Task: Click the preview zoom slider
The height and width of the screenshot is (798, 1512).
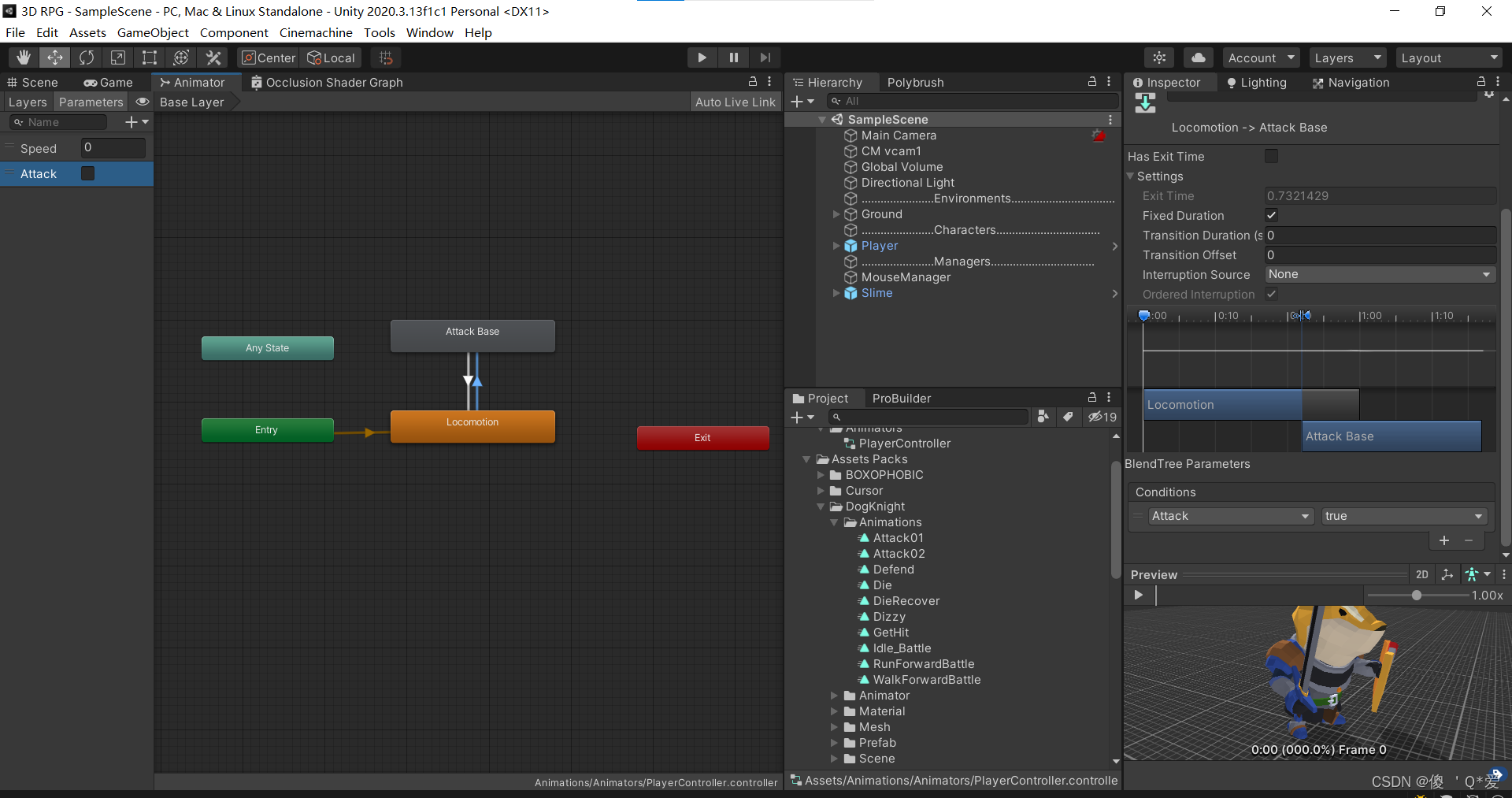Action: (x=1417, y=596)
